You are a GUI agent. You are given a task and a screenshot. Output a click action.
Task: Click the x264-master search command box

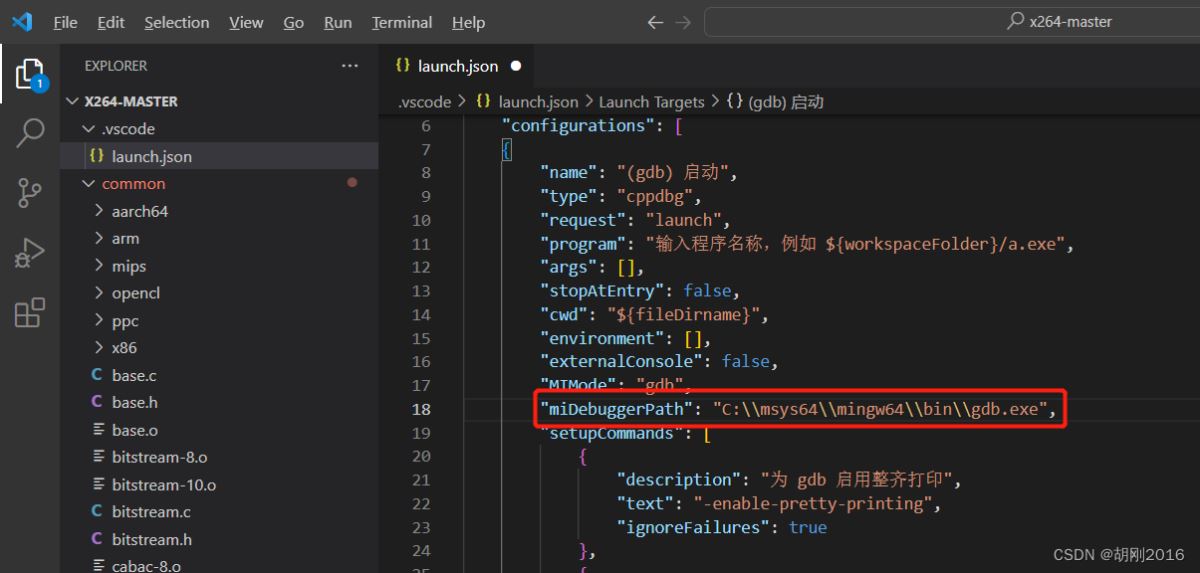click(x=952, y=22)
